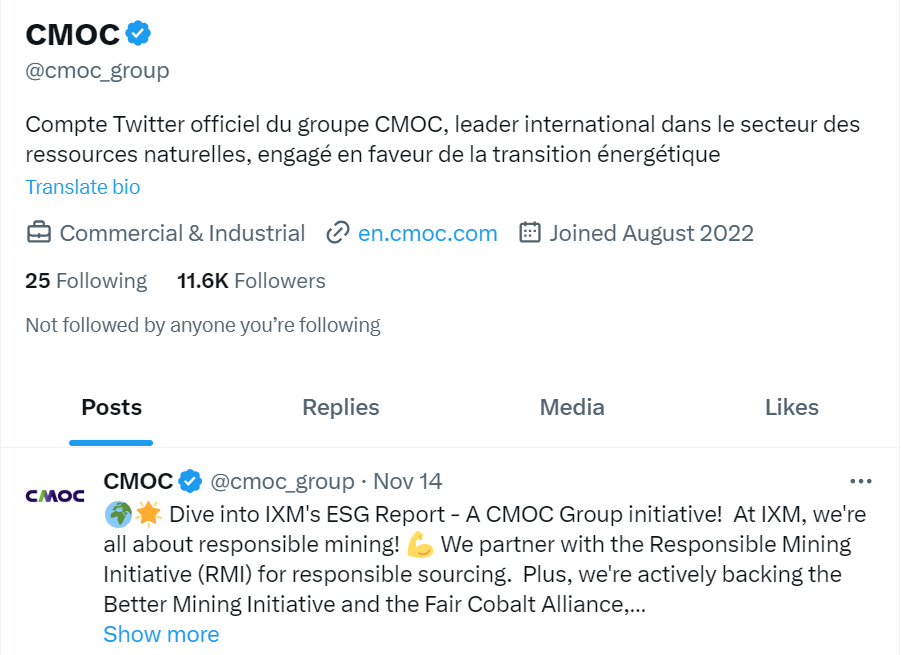
Task: Click the link chain icon before en.cmoc.com
Action: [337, 234]
